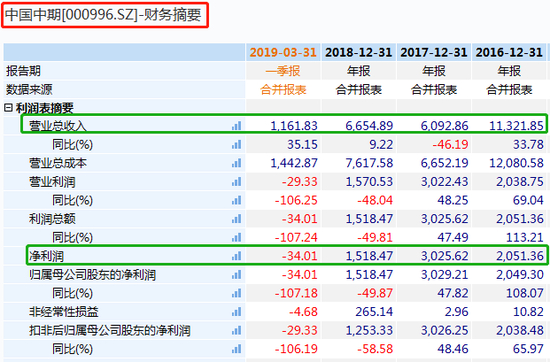Open chart icon for 净利润 row
Screen dimensions: 550x362
(236, 256)
